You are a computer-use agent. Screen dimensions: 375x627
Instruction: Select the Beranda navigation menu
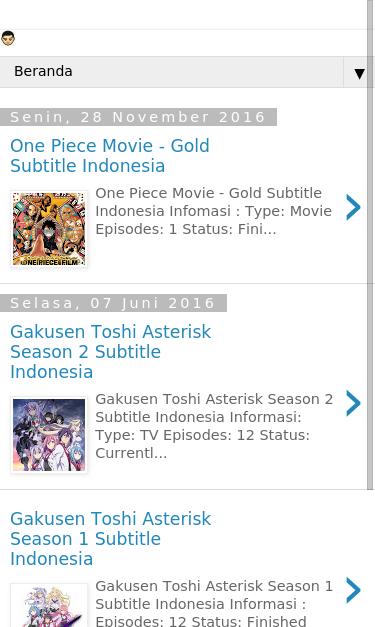pyautogui.click(x=187, y=72)
